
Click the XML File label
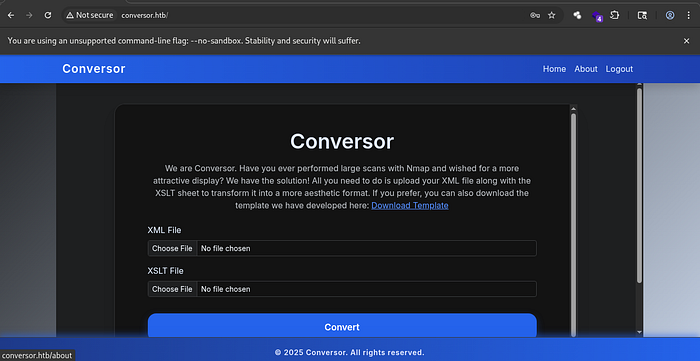pyautogui.click(x=164, y=230)
